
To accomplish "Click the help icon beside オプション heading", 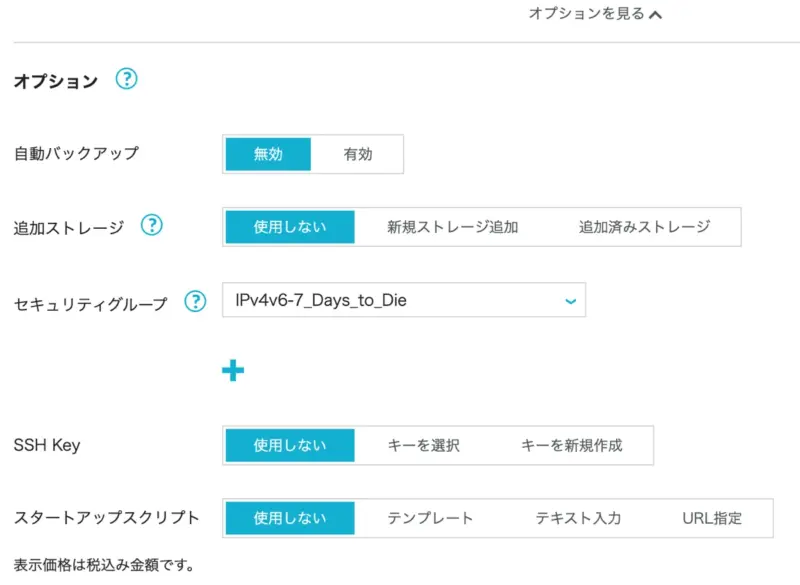I will pyautogui.click(x=126, y=80).
